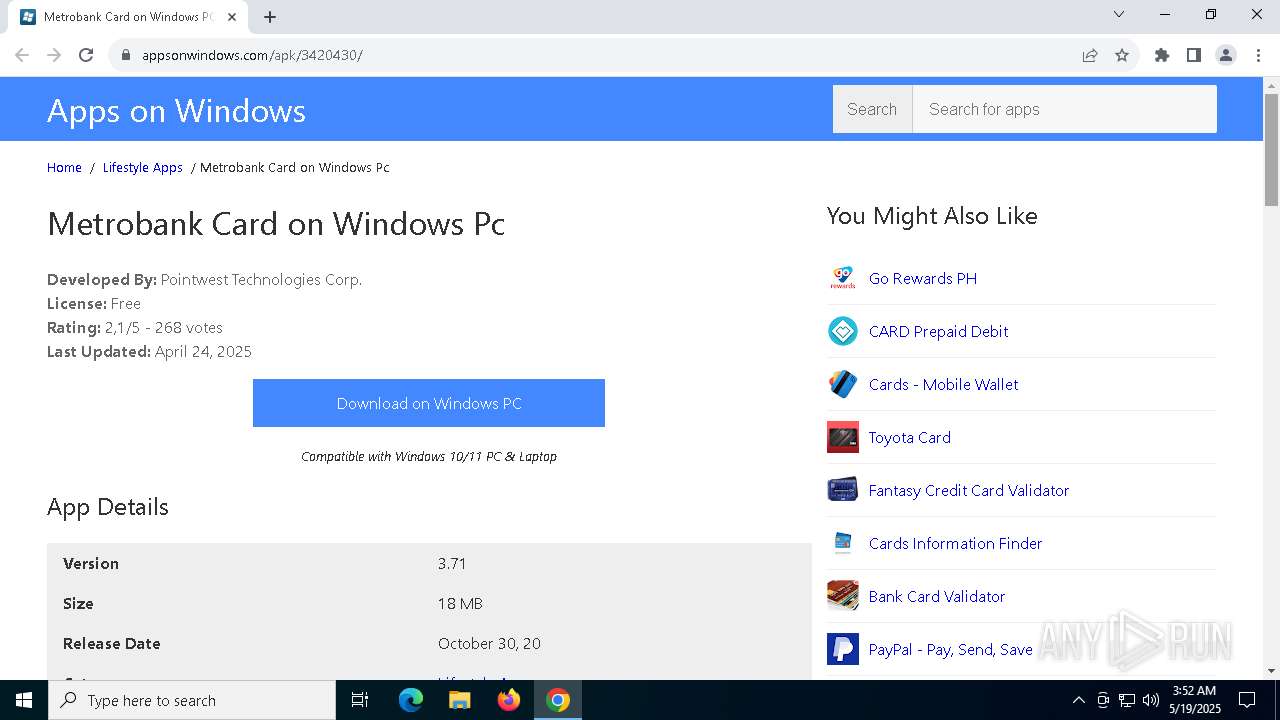Open the Lifestyle Apps breadcrumb link
Viewport: 1280px width, 720px height.
pos(143,167)
